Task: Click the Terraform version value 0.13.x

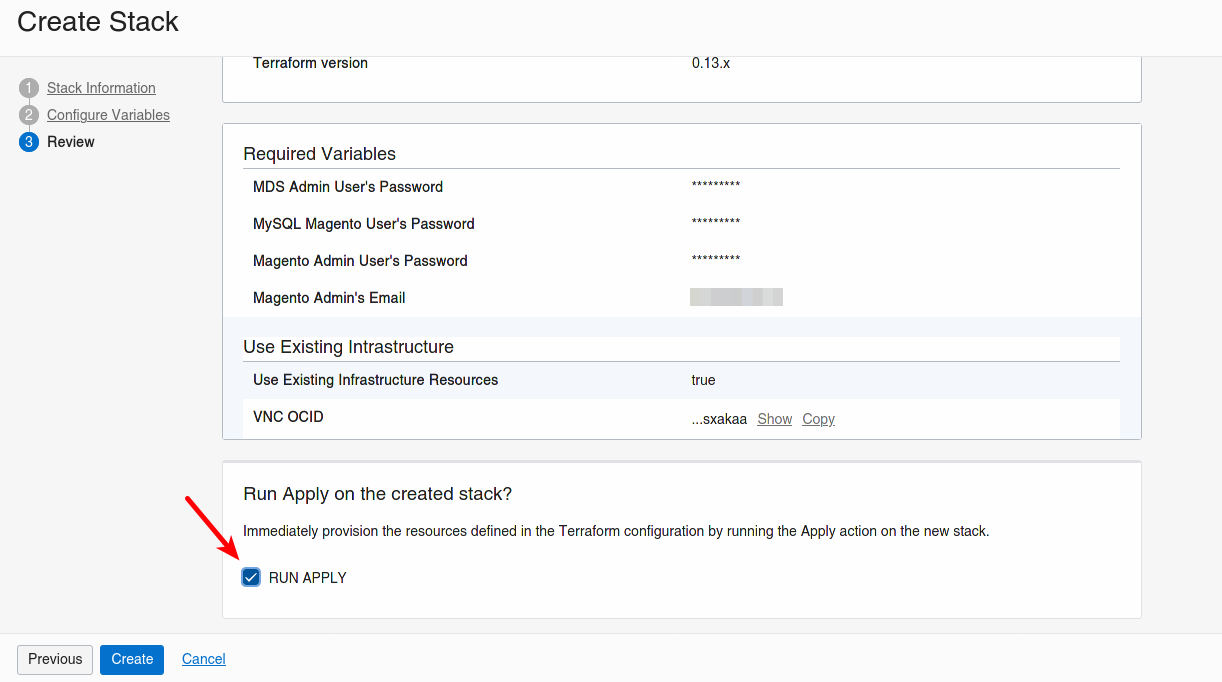Action: coord(711,63)
